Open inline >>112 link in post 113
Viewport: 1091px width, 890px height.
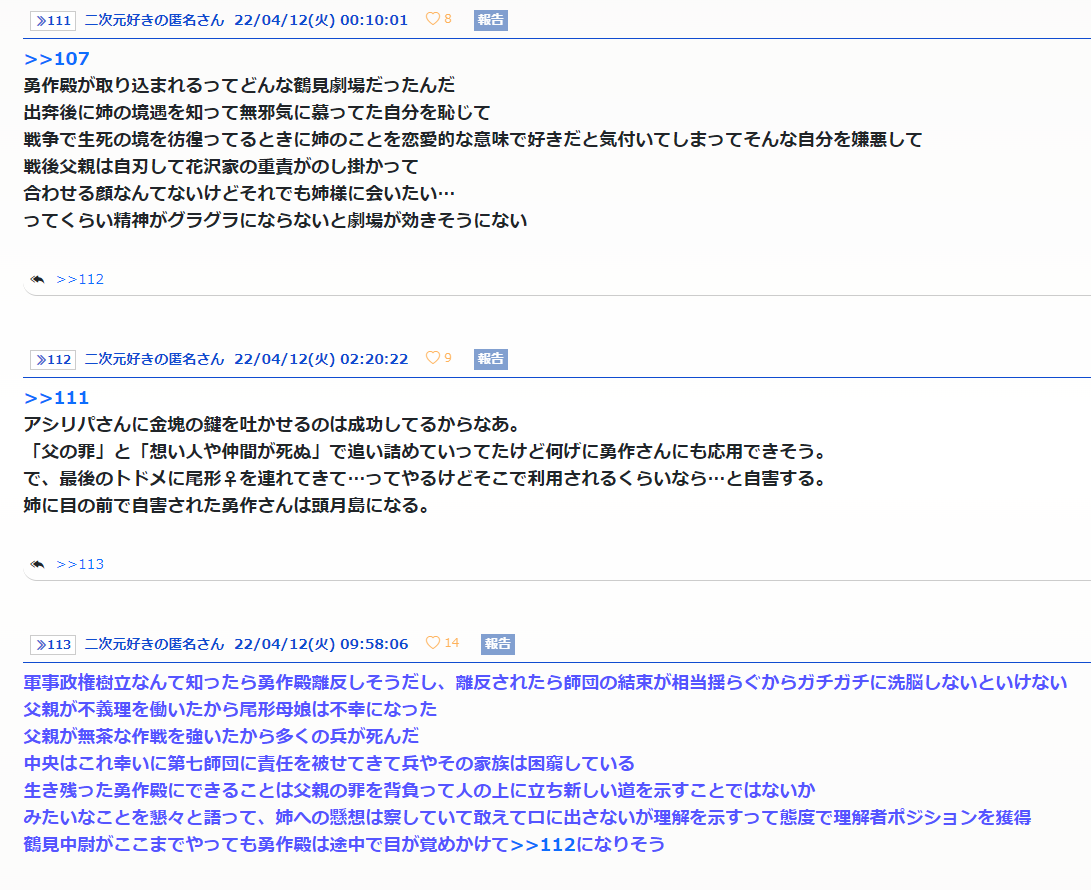tap(543, 844)
